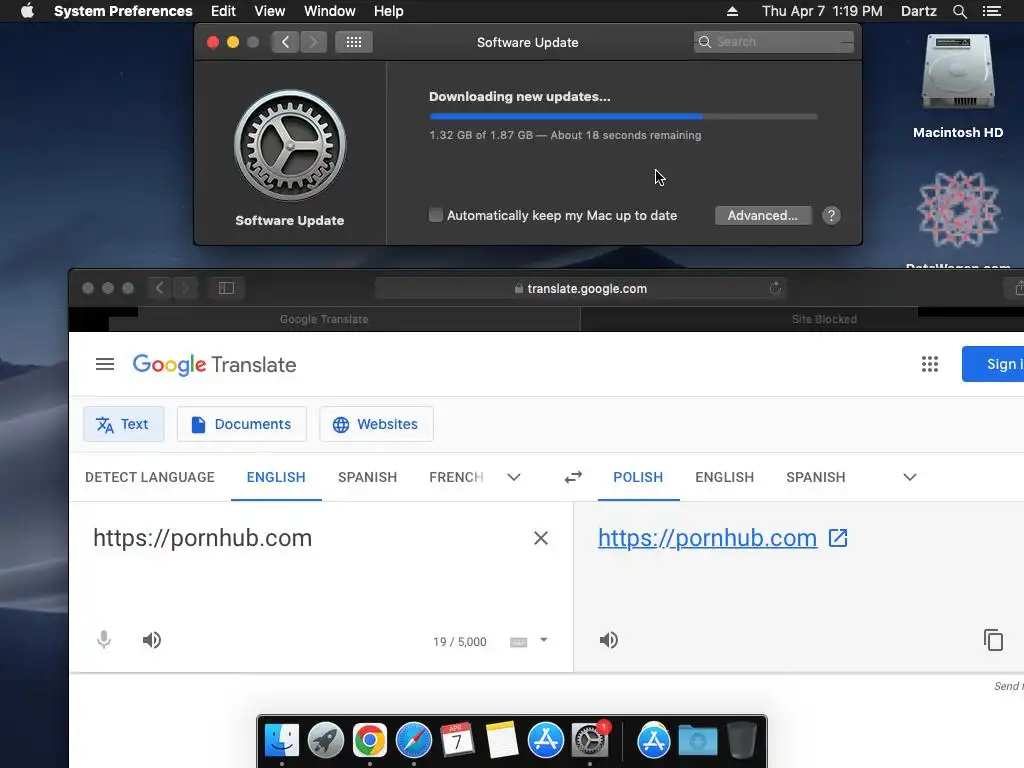Image resolution: width=1024 pixels, height=768 pixels.
Task: Open Spotlight search in menu bar
Action: [x=959, y=11]
